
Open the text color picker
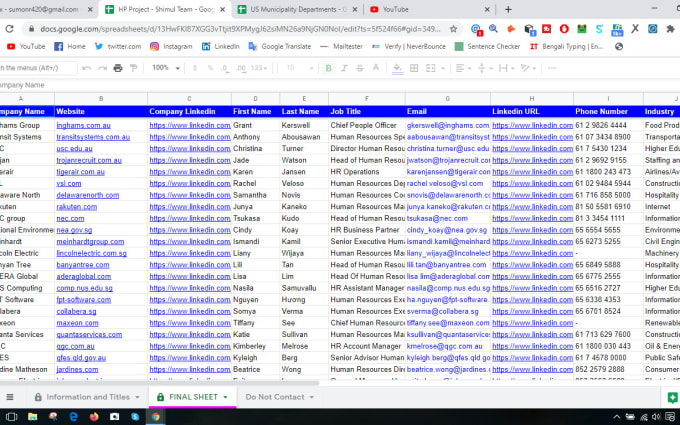pyautogui.click(x=376, y=68)
